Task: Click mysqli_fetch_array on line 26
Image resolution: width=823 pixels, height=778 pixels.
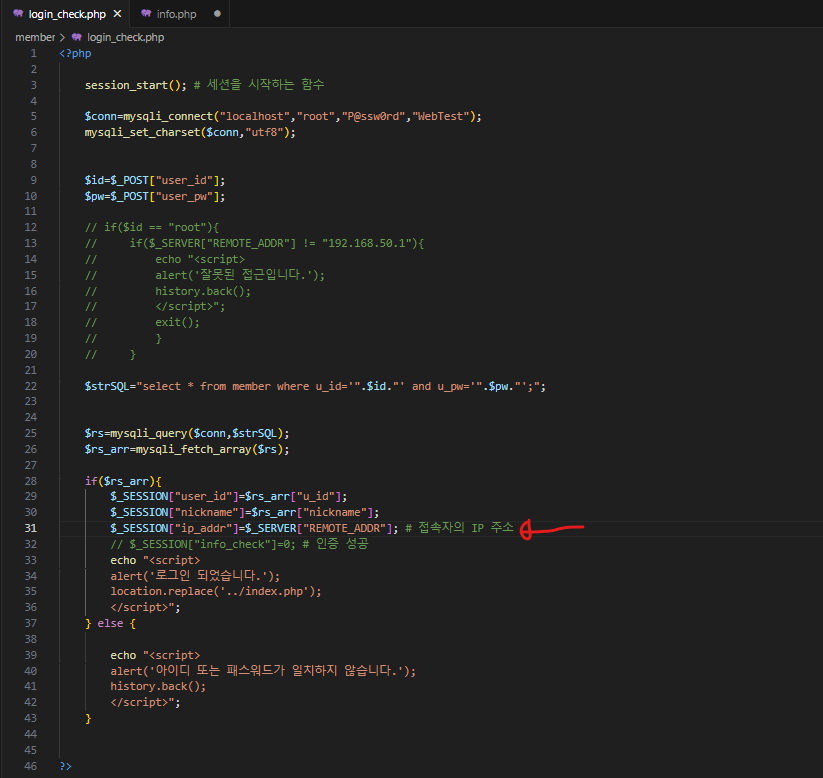Action: [x=193, y=449]
